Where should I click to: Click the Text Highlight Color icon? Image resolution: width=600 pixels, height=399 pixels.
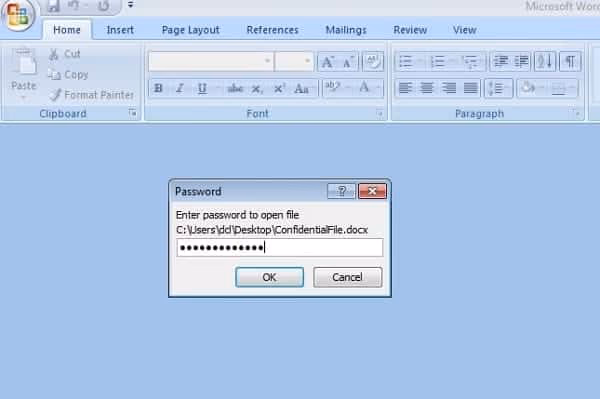tap(333, 88)
